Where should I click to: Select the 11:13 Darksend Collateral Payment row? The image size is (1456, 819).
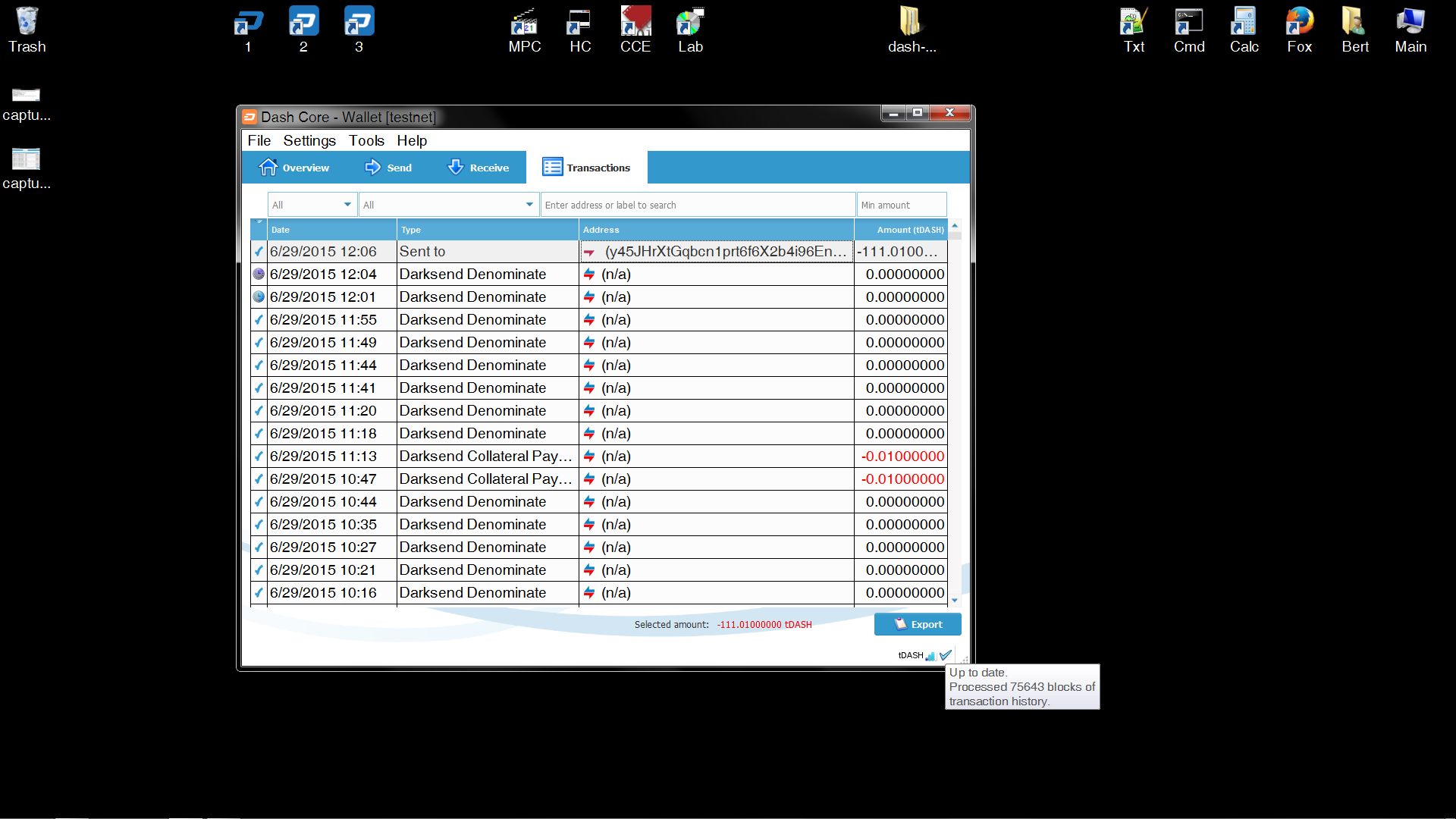pyautogui.click(x=599, y=456)
